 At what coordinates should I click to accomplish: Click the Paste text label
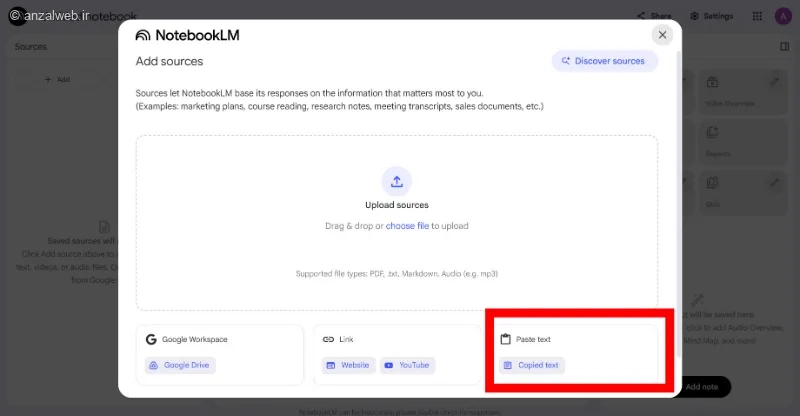coord(533,339)
